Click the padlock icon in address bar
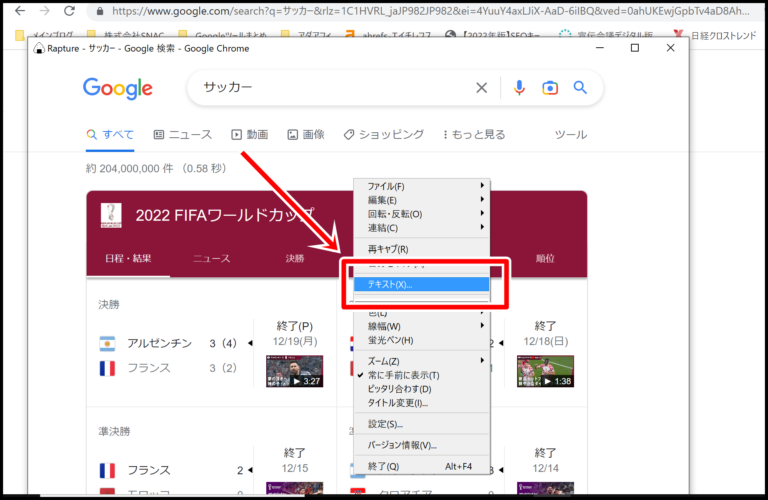Screen dimensions: 768x500 point(100,11)
